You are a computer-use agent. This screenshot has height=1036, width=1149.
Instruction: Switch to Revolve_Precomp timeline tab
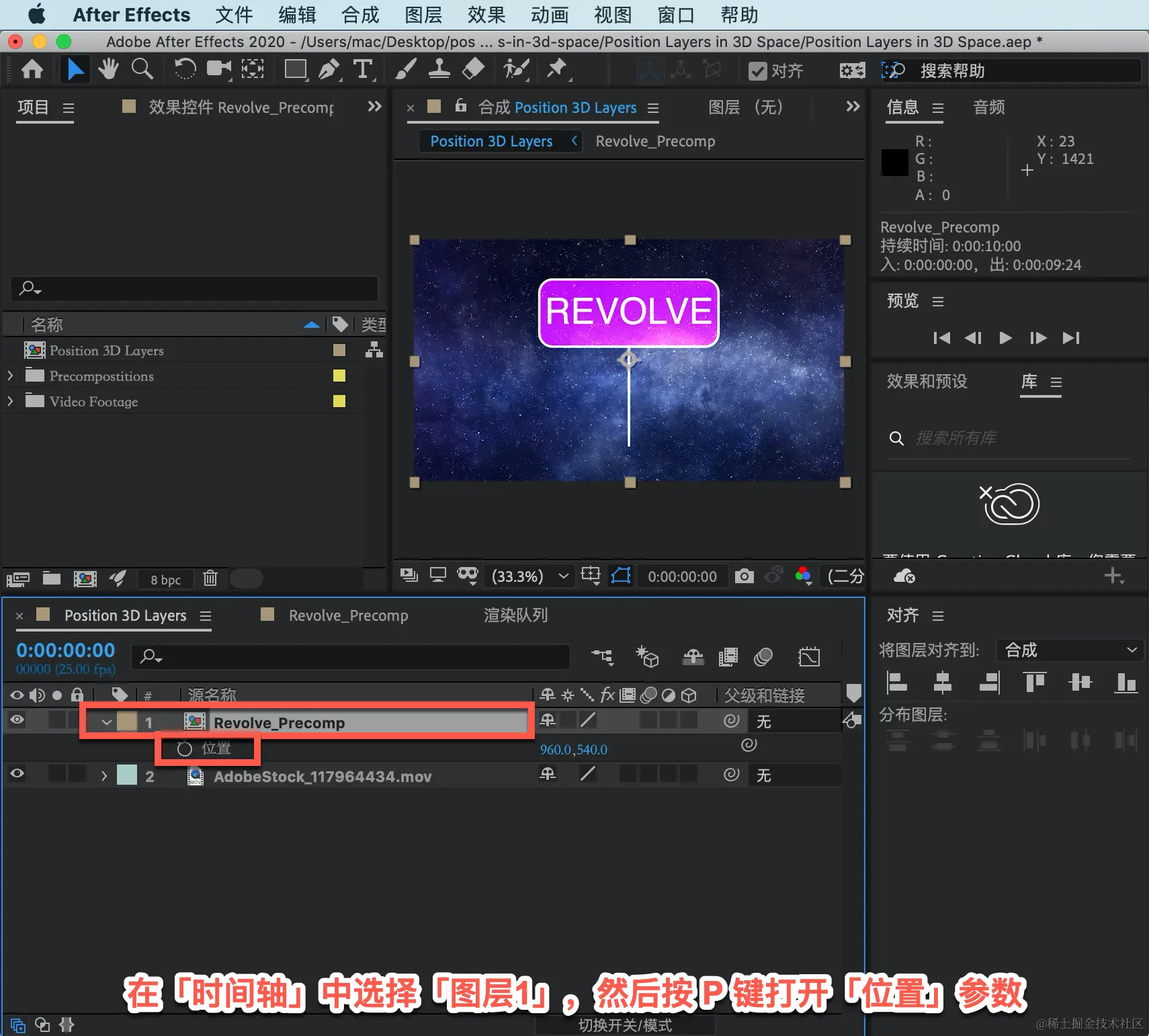(348, 615)
